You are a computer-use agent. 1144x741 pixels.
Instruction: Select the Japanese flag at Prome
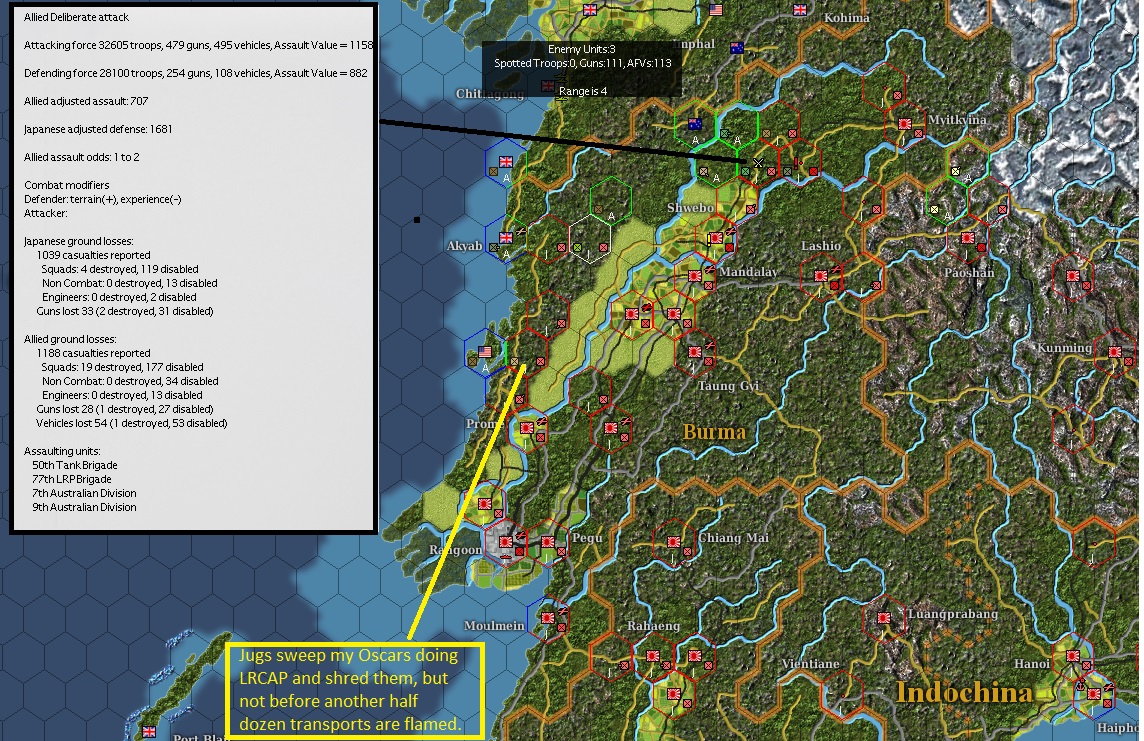(527, 427)
